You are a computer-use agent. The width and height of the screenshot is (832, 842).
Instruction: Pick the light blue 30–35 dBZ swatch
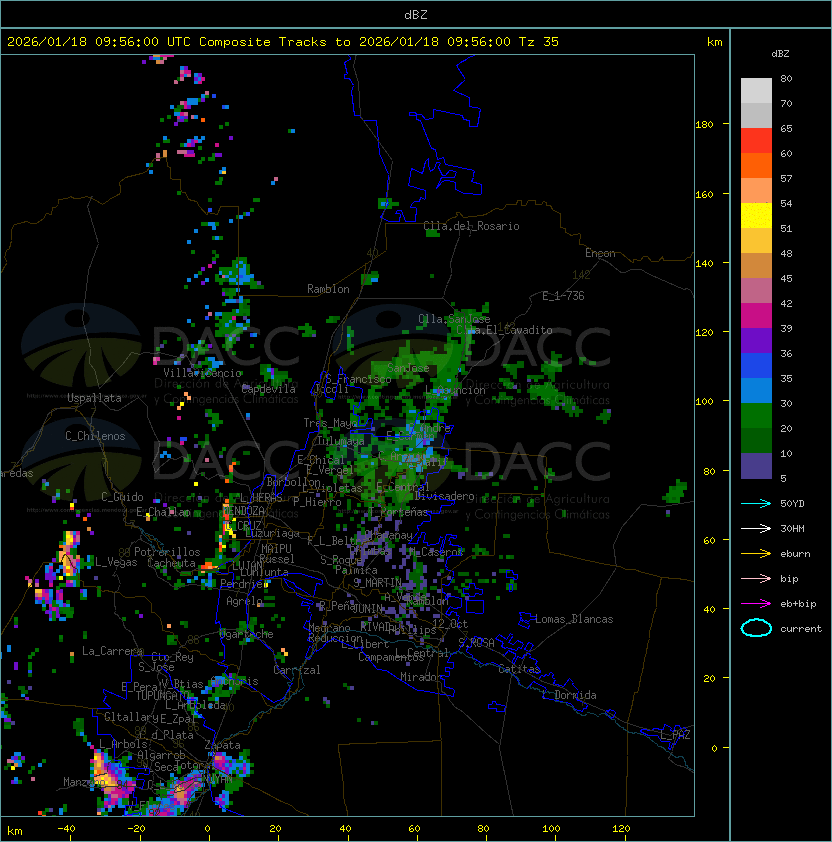coord(756,390)
